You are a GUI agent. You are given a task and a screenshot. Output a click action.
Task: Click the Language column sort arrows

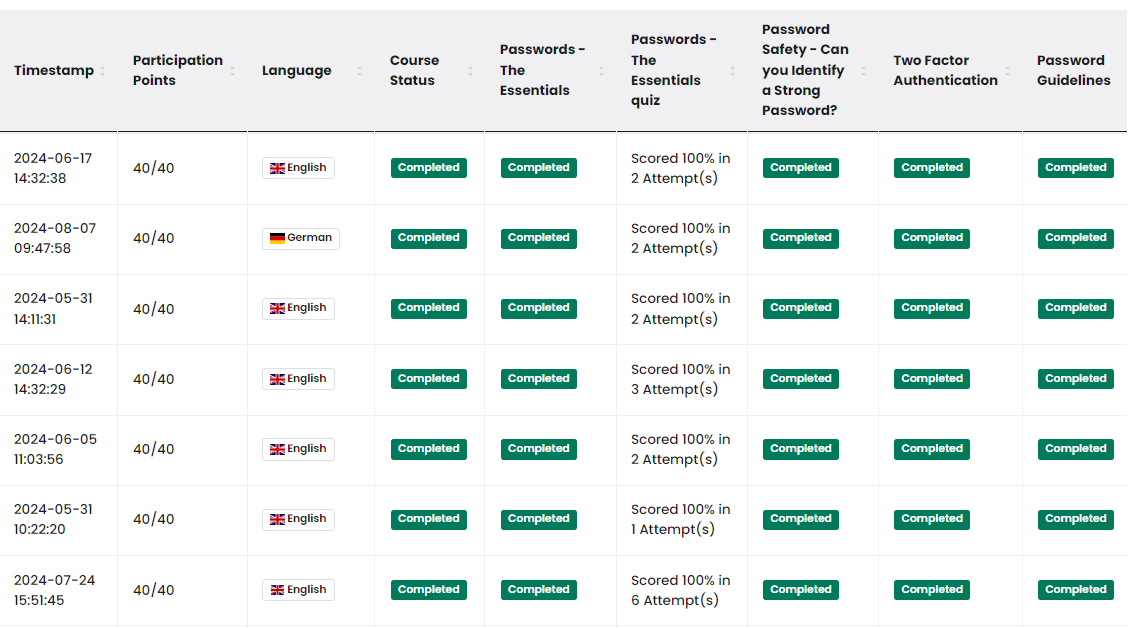(359, 71)
